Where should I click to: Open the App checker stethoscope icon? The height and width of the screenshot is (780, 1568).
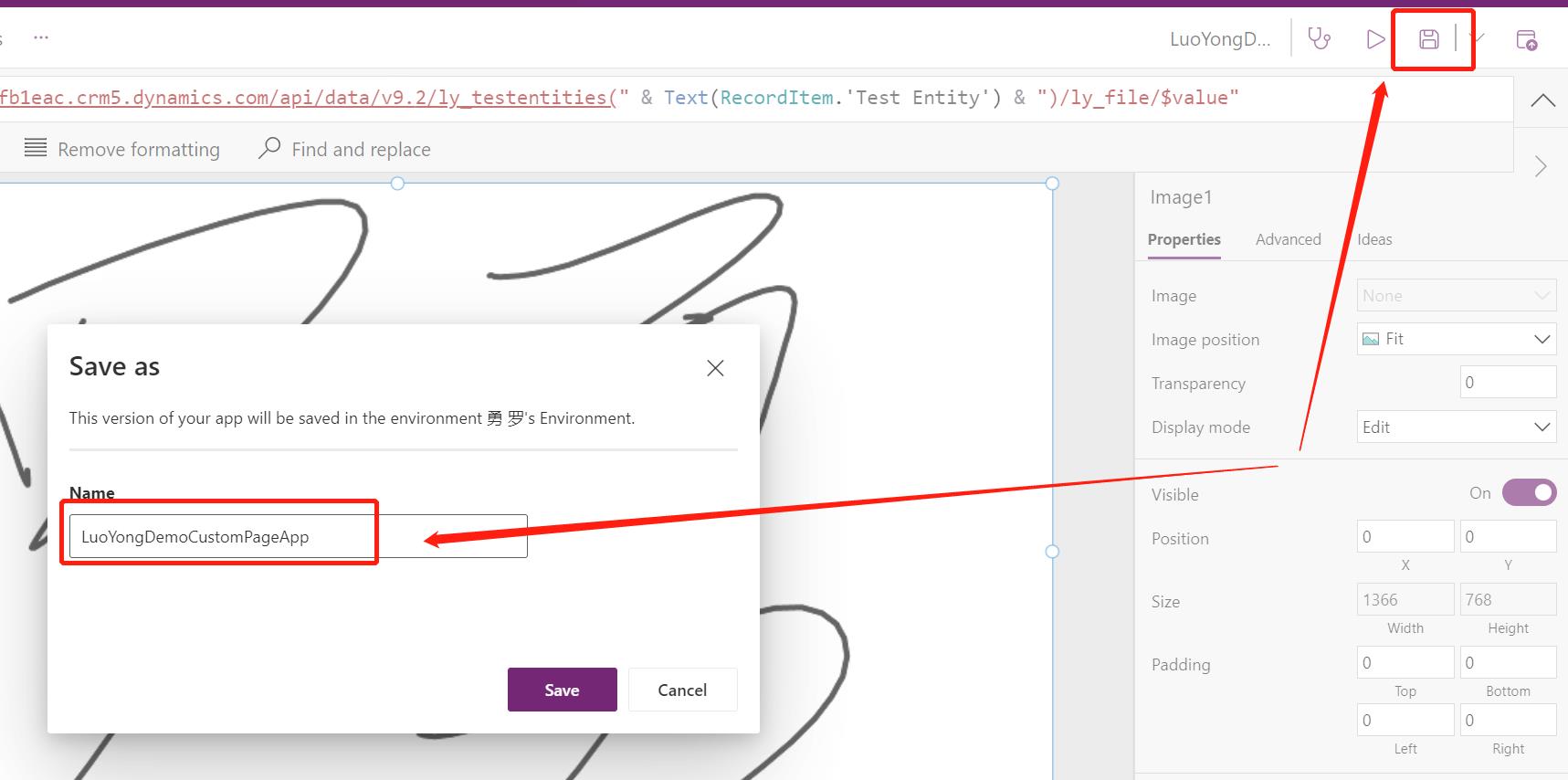pyautogui.click(x=1320, y=38)
